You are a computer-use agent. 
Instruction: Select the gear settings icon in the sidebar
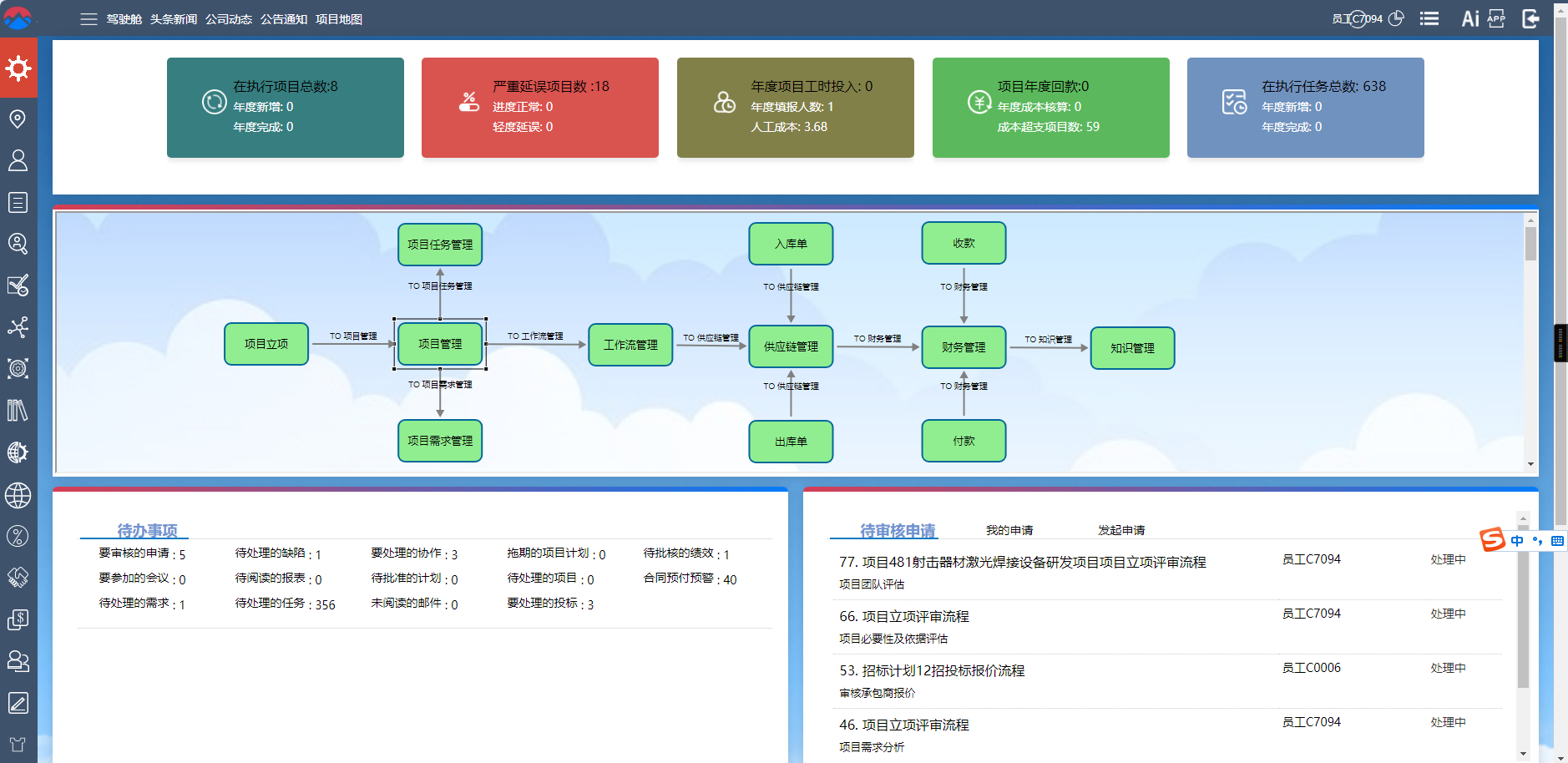pos(18,68)
